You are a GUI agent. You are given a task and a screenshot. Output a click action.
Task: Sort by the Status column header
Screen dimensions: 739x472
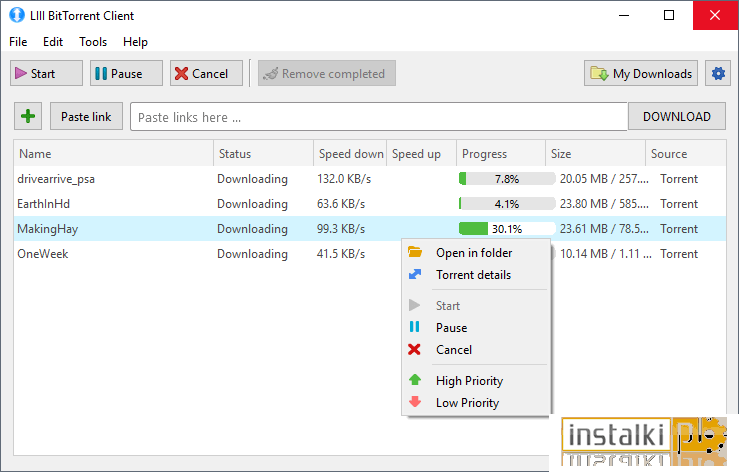(263, 154)
